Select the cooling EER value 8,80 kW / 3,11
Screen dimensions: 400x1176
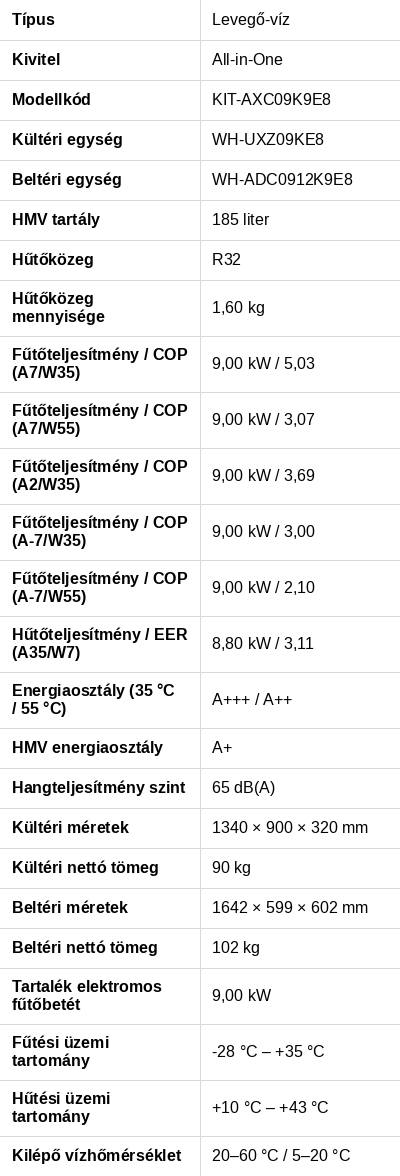coord(263,644)
